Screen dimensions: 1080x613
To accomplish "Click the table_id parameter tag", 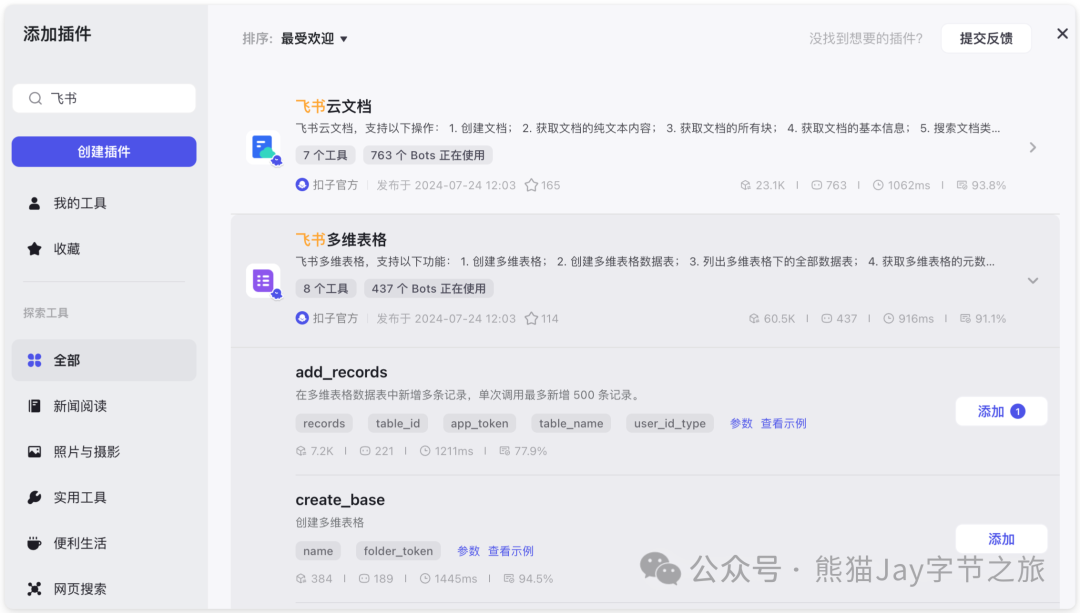I will pyautogui.click(x=397, y=424).
